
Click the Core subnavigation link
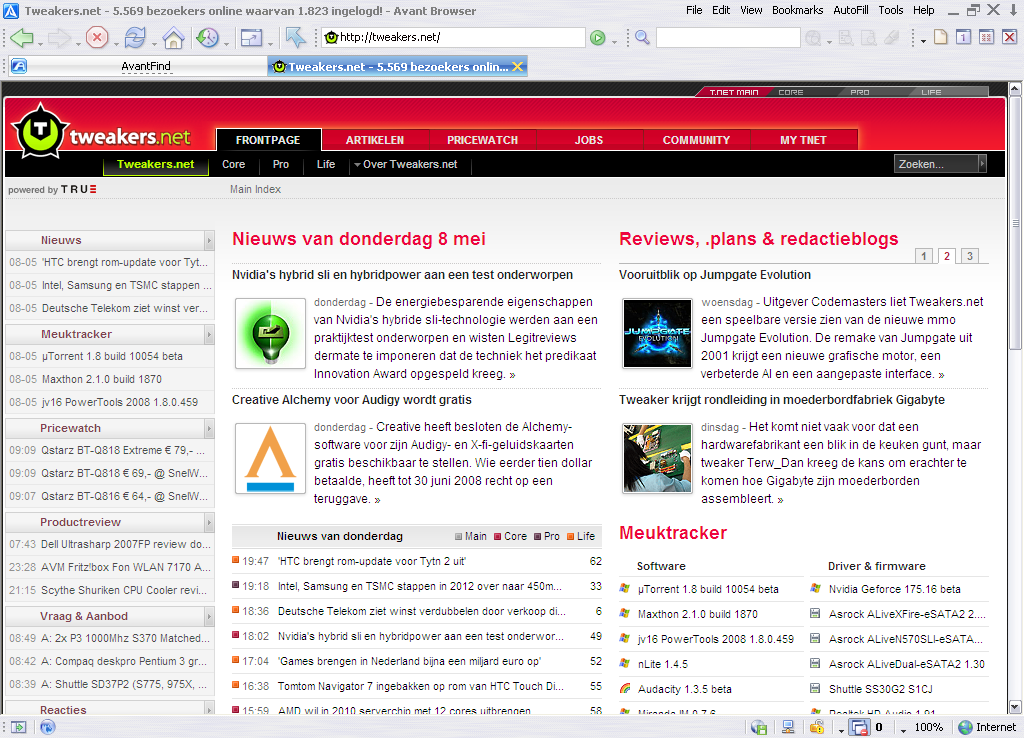pos(233,165)
